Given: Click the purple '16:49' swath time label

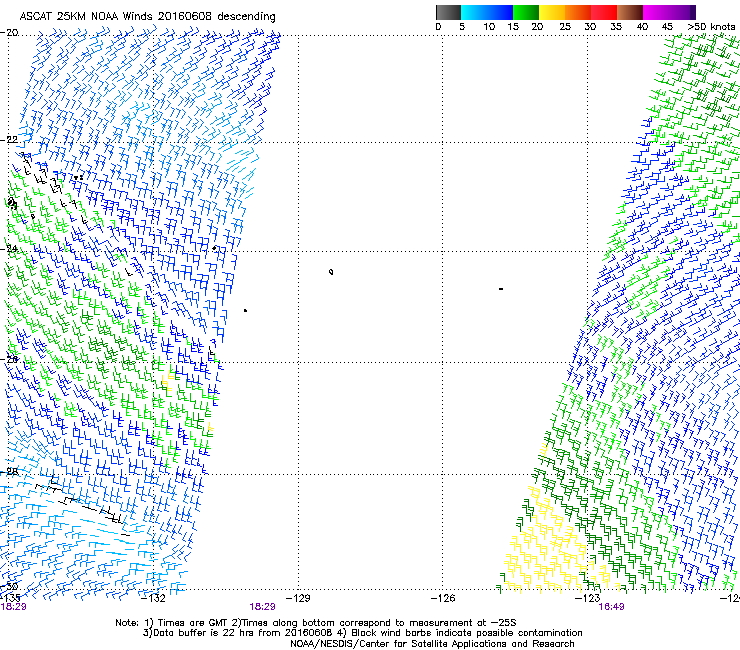Looking at the screenshot, I should point(611,607).
